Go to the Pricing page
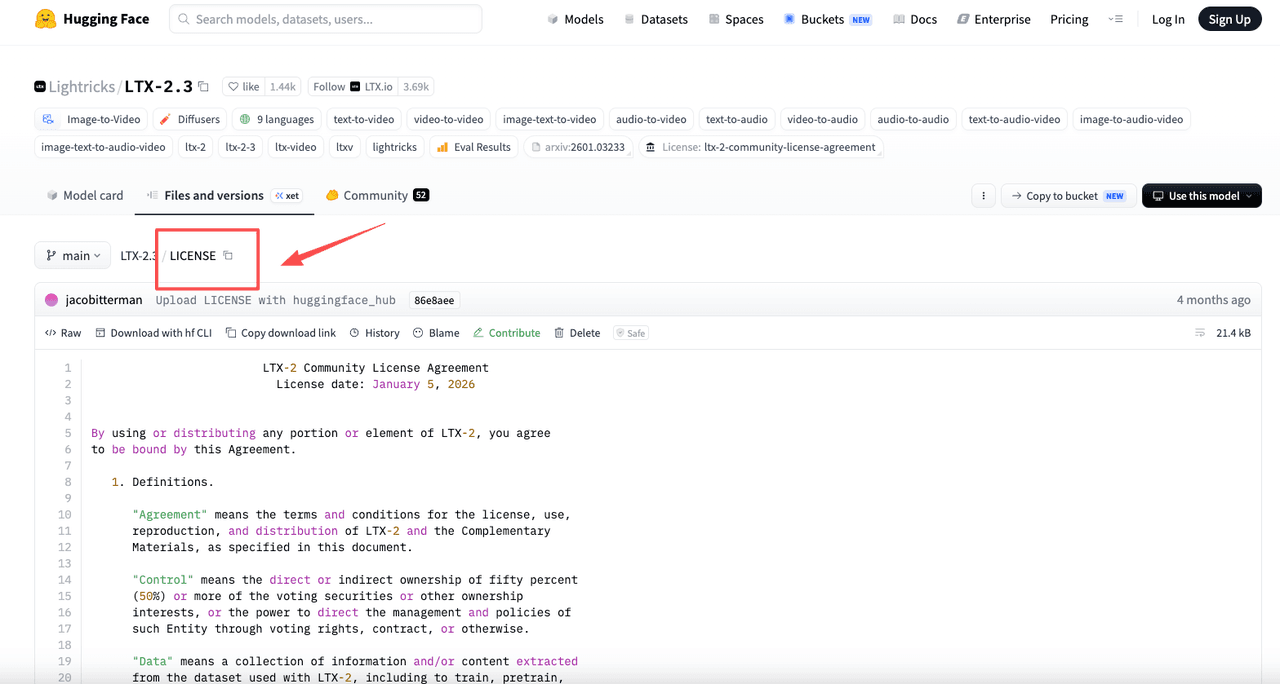Image resolution: width=1280 pixels, height=684 pixels. tap(1069, 19)
